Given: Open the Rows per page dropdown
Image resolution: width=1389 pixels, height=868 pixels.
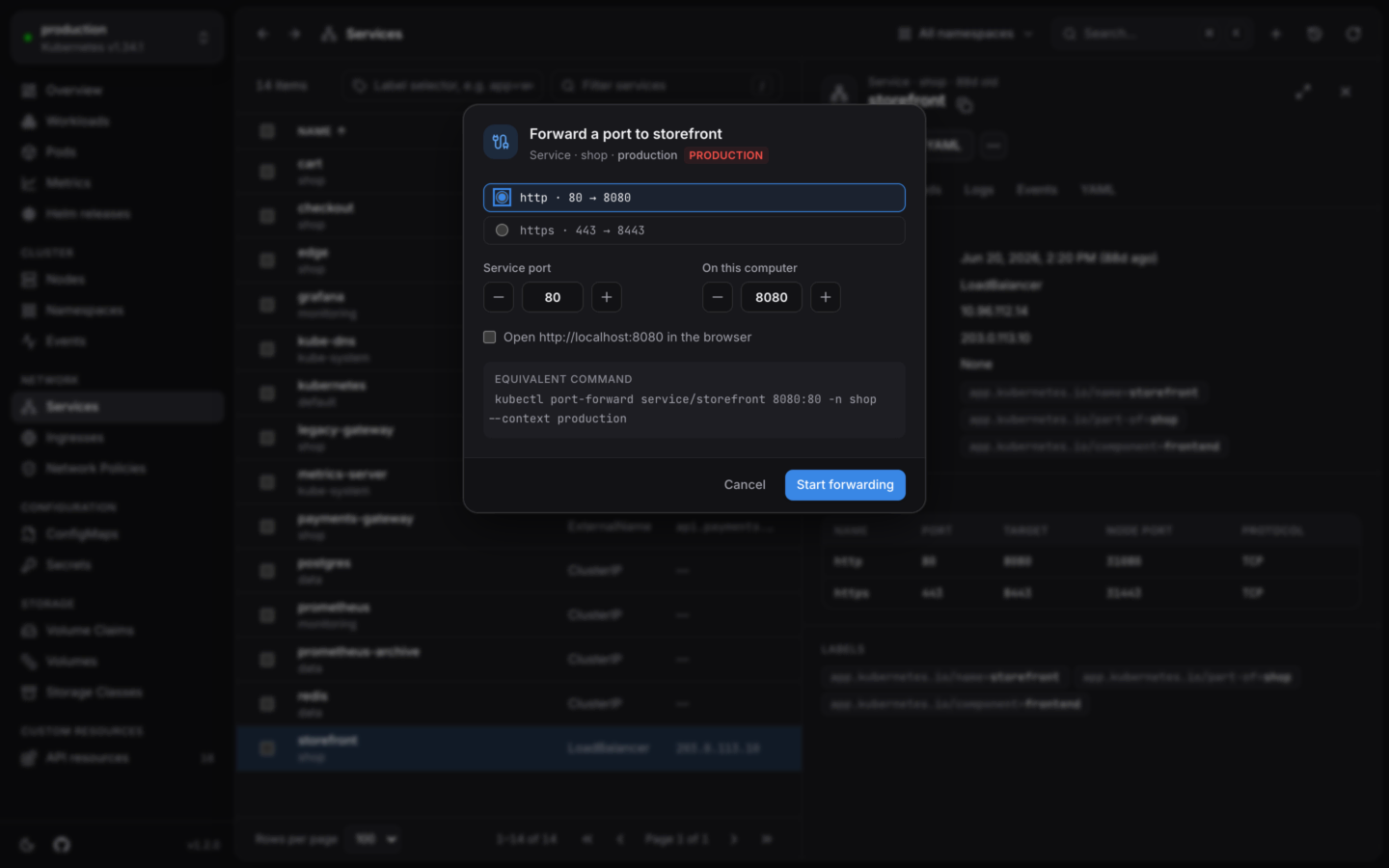Looking at the screenshot, I should [376, 839].
